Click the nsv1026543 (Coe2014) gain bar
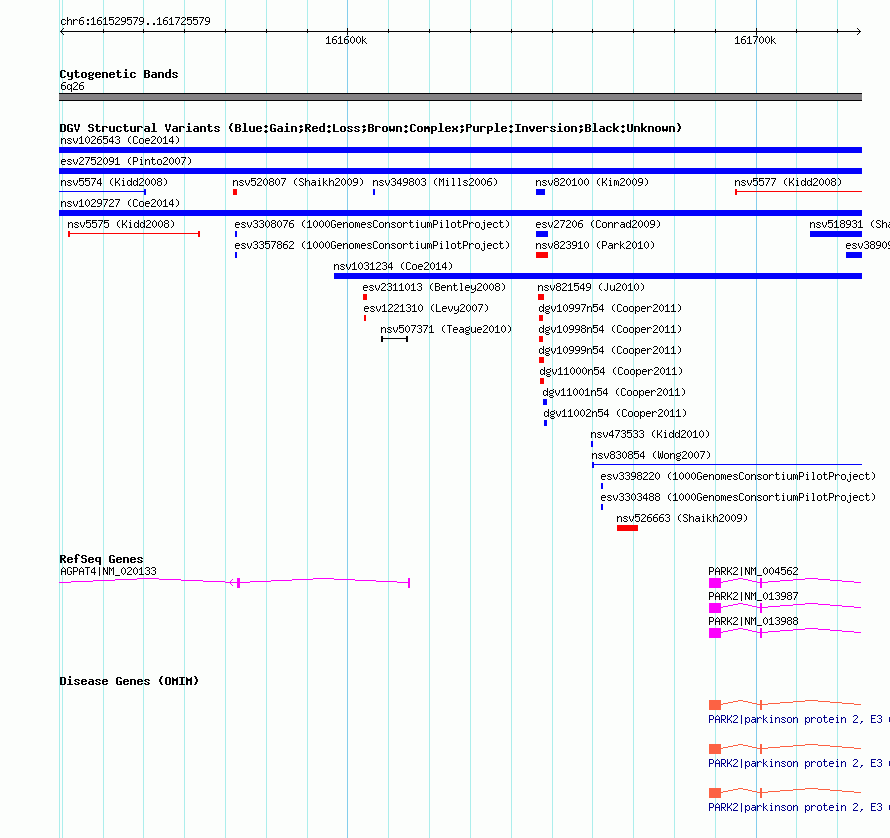 [x=460, y=150]
